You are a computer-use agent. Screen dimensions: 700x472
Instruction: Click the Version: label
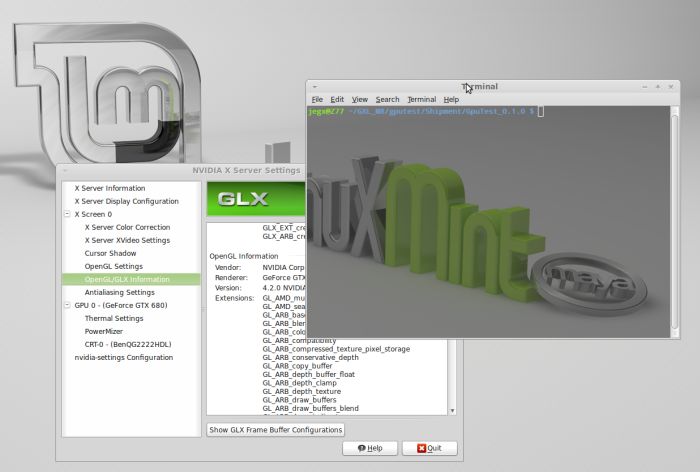228,288
